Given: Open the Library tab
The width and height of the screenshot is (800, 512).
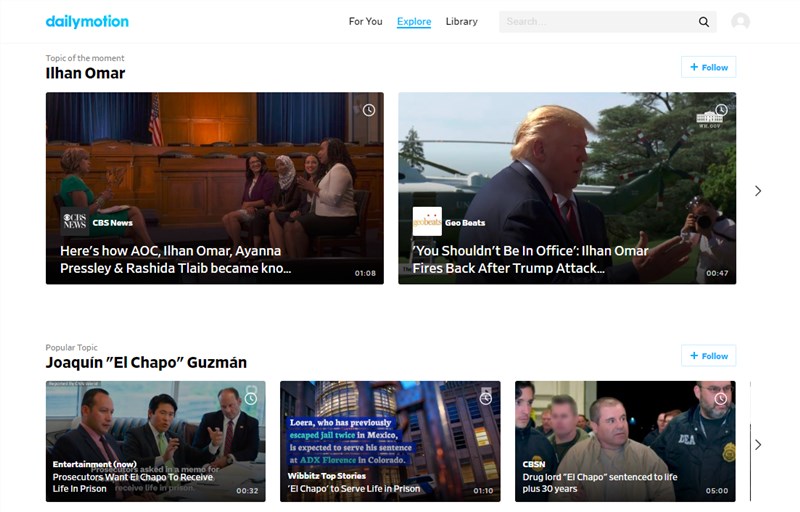Looking at the screenshot, I should [x=462, y=21].
